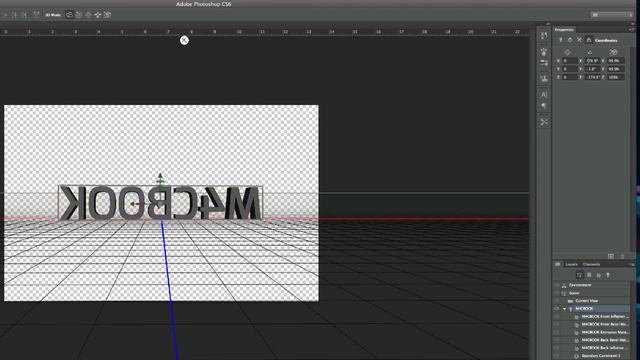This screenshot has width=640, height=360.
Task: Switch to the 3D panel tab
Action: tap(558, 264)
